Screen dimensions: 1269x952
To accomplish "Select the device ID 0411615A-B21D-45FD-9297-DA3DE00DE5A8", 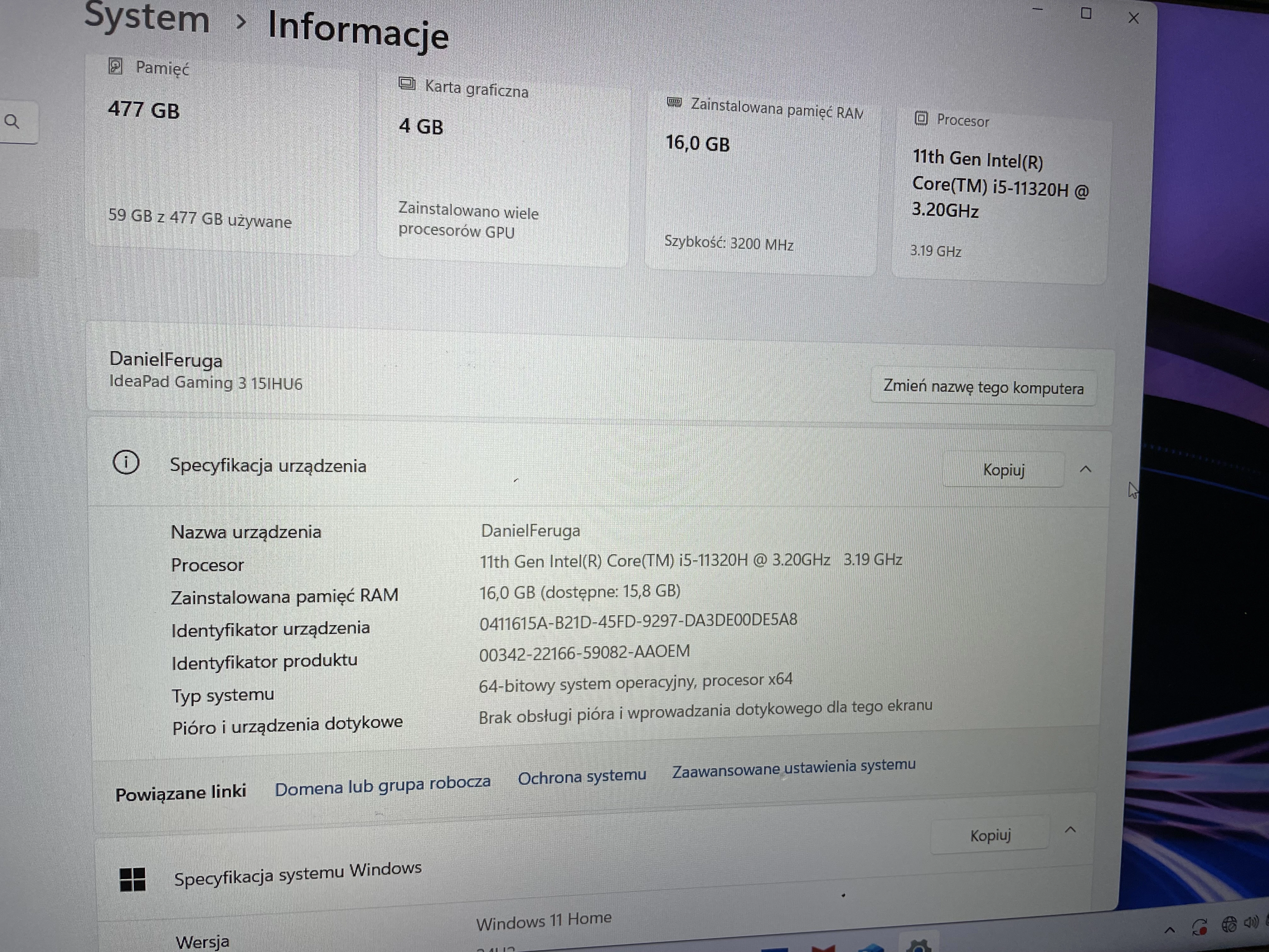I will coord(638,621).
